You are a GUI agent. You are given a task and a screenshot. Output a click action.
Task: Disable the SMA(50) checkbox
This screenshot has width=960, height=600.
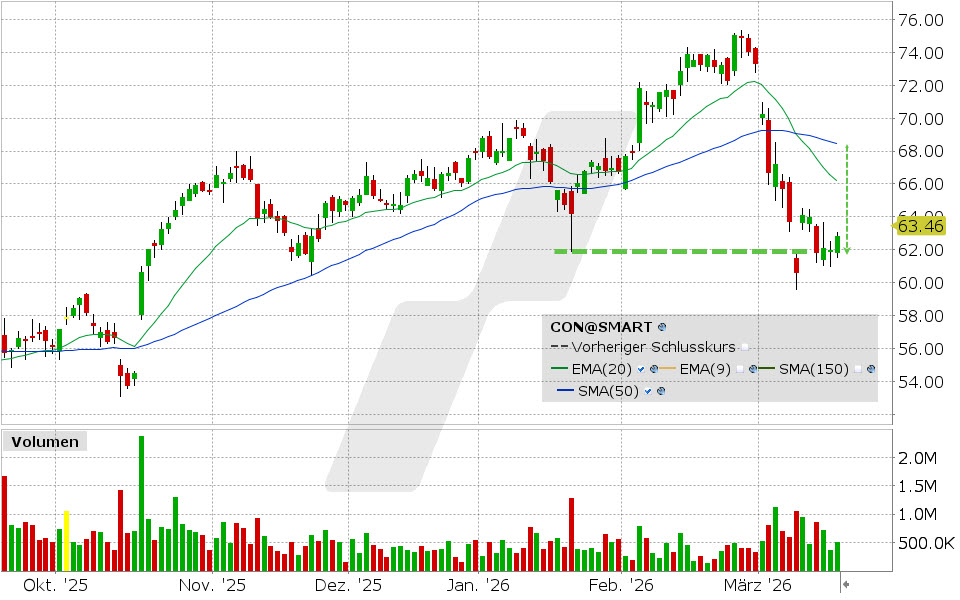pyautogui.click(x=647, y=392)
